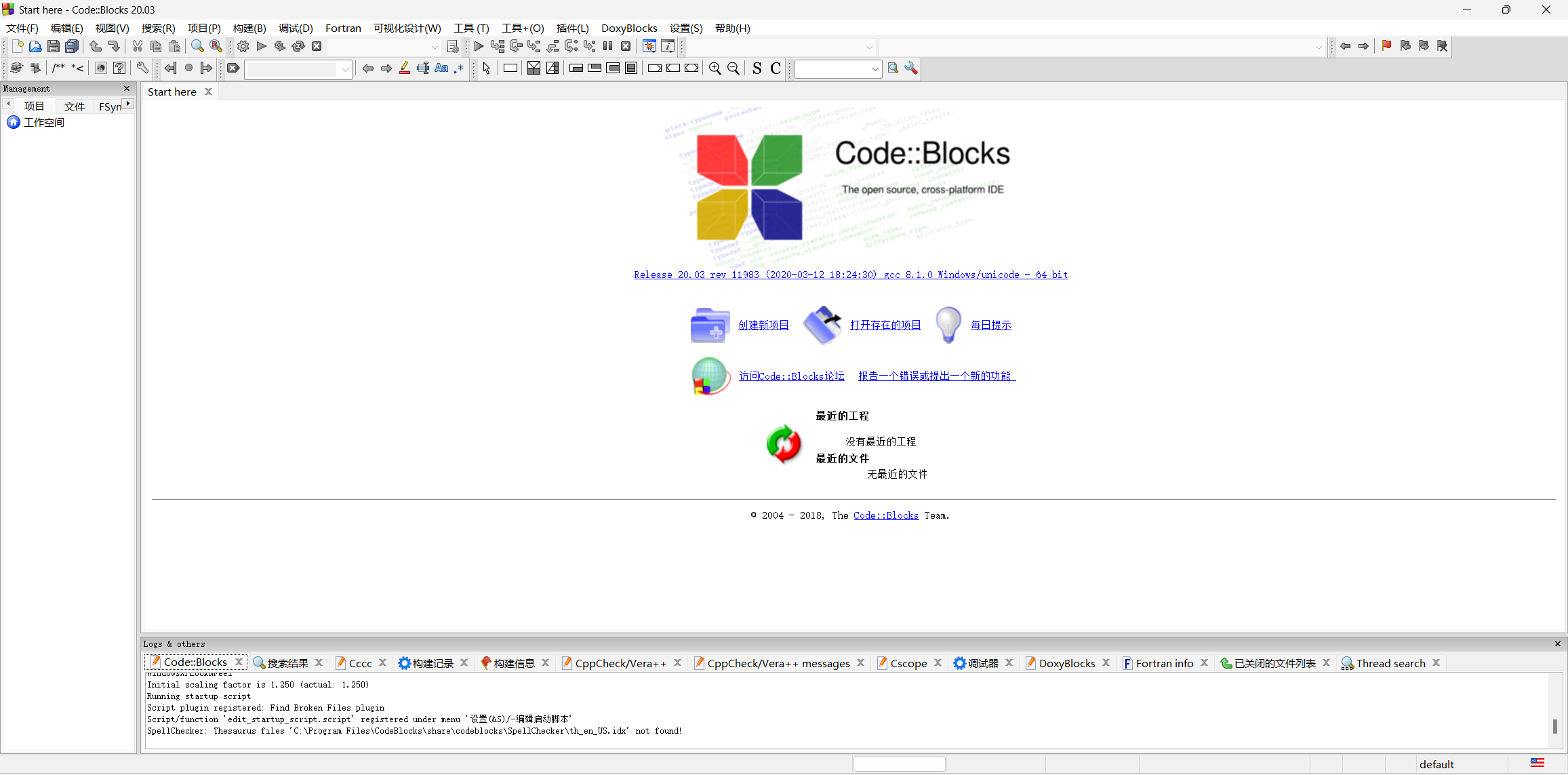Click the Release 20.03 rev 11983 link
The height and width of the screenshot is (775, 1568).
pos(851,275)
